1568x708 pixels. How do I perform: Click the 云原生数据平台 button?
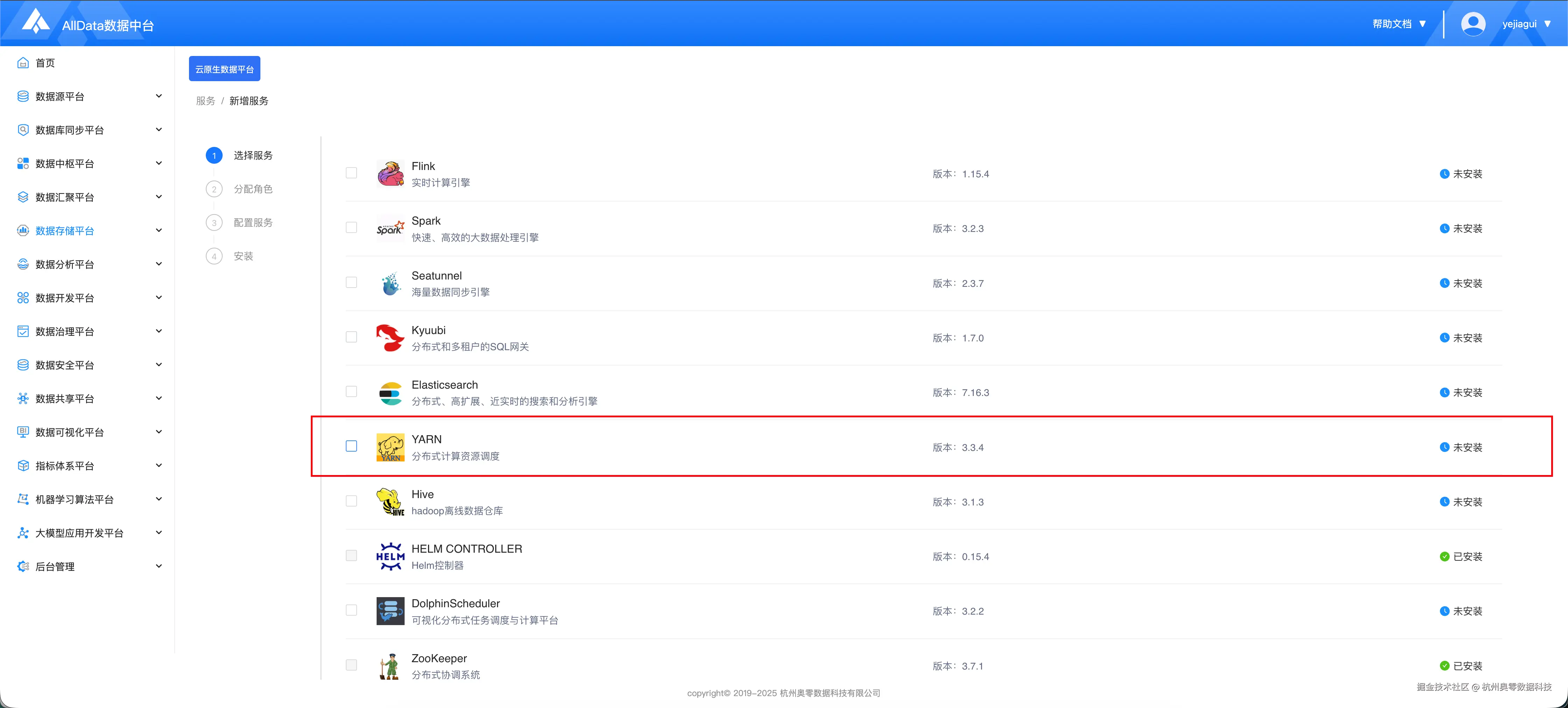[x=224, y=69]
